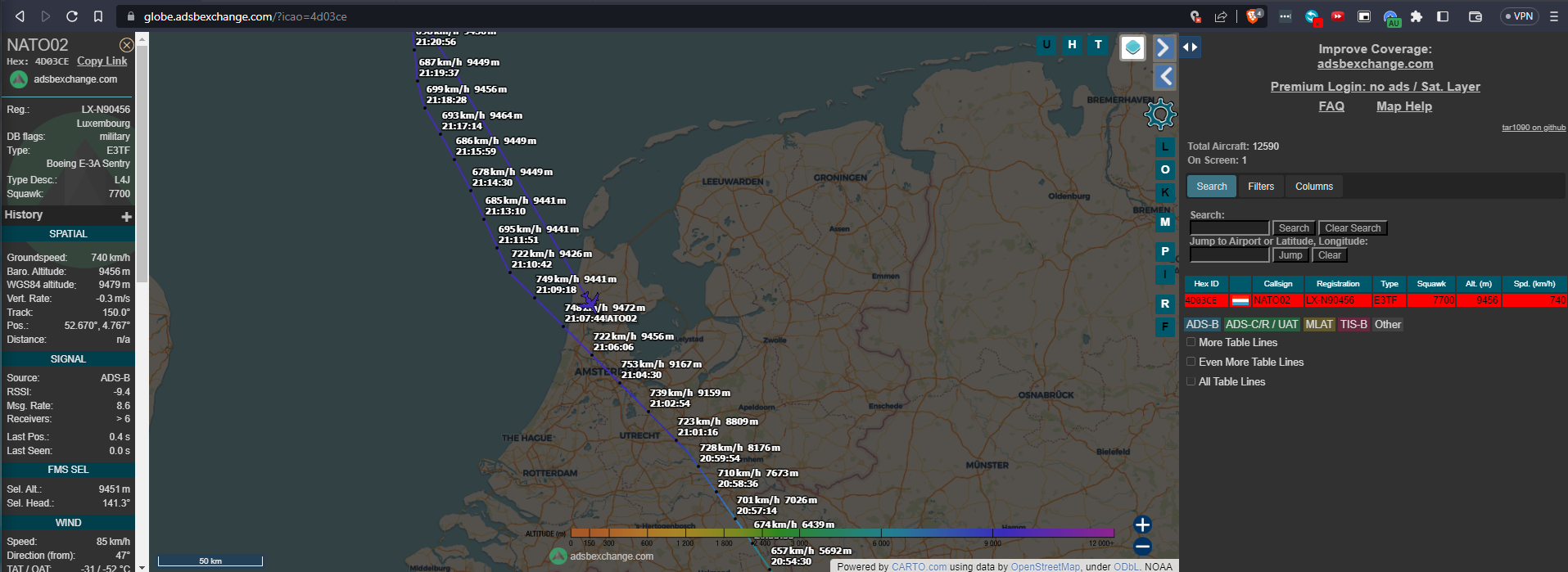
Task: Click the U map toggle button
Action: click(1046, 45)
